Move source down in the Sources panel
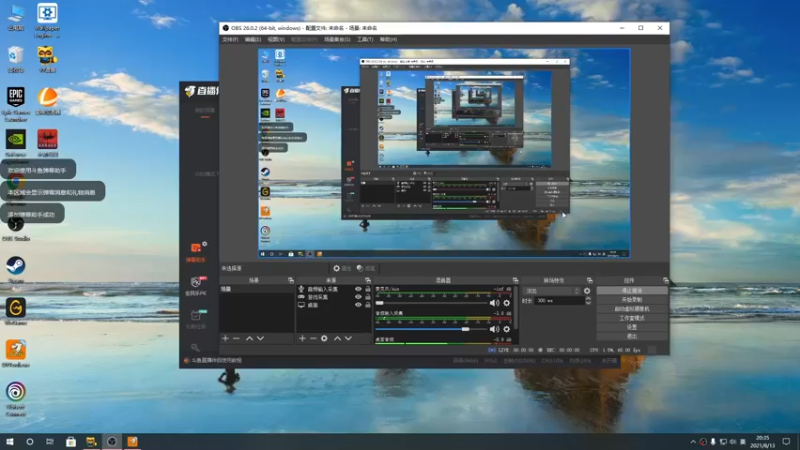800x450 pixels. pos(348,338)
